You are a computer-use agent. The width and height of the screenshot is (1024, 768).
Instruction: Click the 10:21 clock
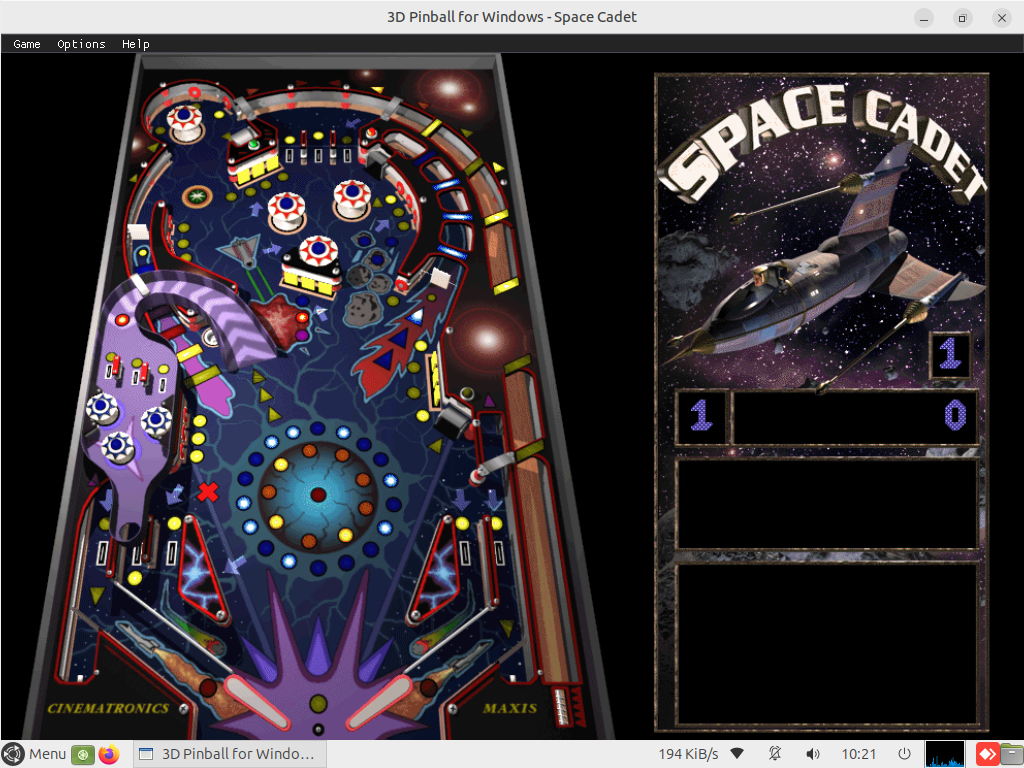point(858,754)
